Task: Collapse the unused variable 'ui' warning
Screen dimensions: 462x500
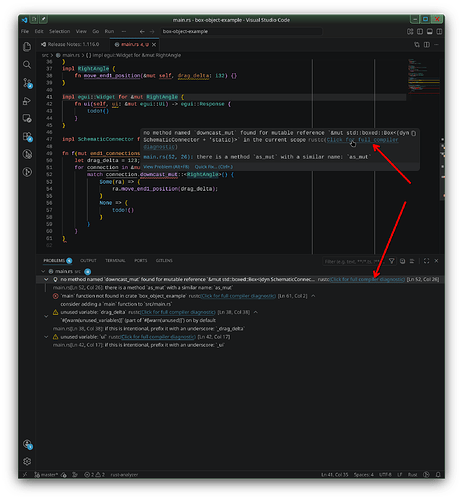Action: coord(46,337)
